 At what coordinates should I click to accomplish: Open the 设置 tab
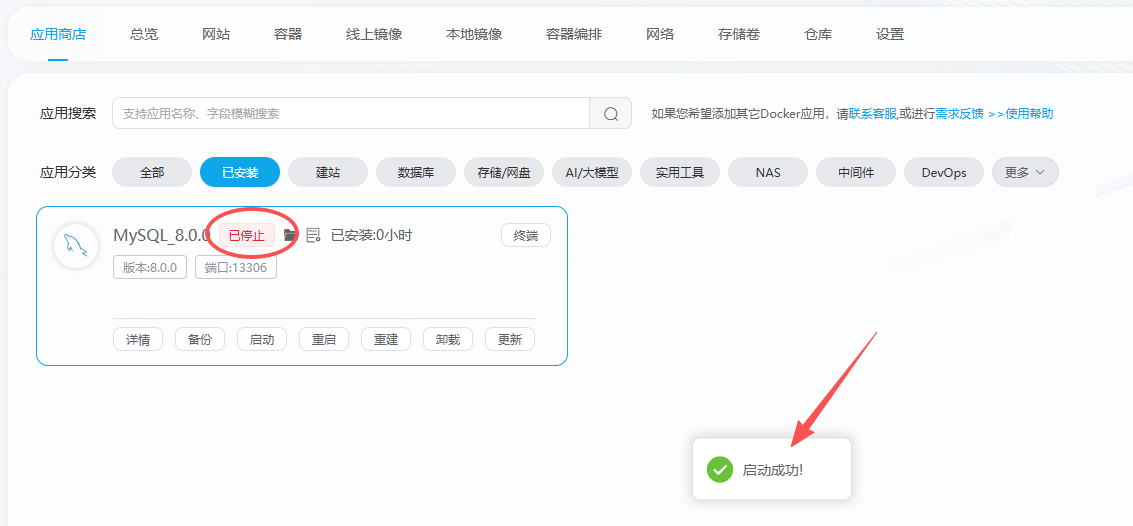[x=889, y=34]
